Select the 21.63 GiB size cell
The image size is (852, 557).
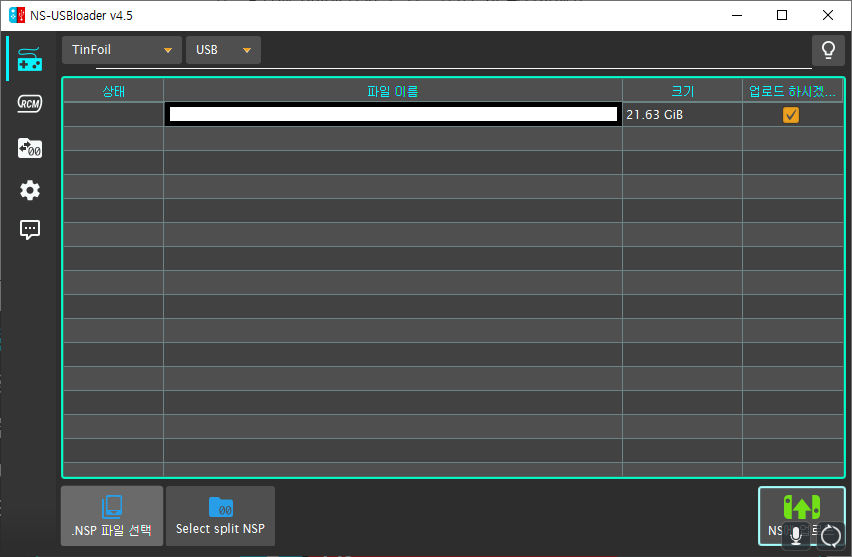pyautogui.click(x=682, y=115)
